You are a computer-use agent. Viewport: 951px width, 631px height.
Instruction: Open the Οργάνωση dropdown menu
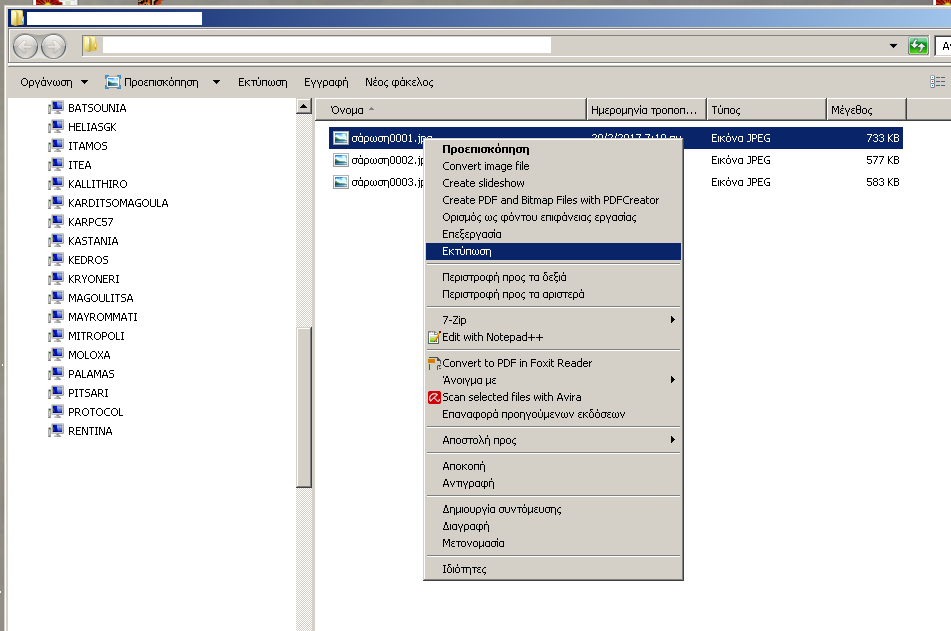coord(54,82)
